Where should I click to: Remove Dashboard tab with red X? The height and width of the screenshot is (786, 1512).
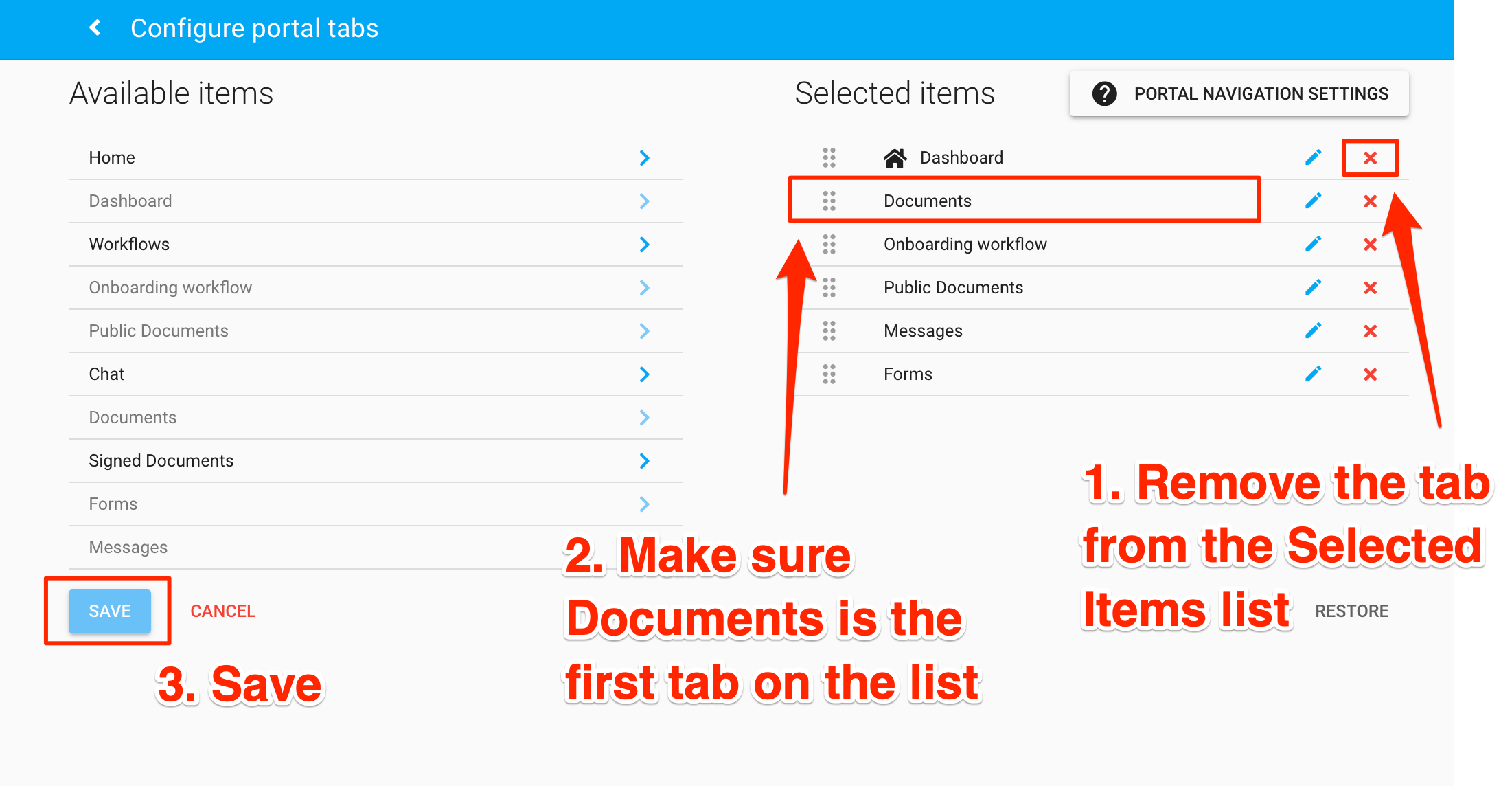click(x=1370, y=158)
